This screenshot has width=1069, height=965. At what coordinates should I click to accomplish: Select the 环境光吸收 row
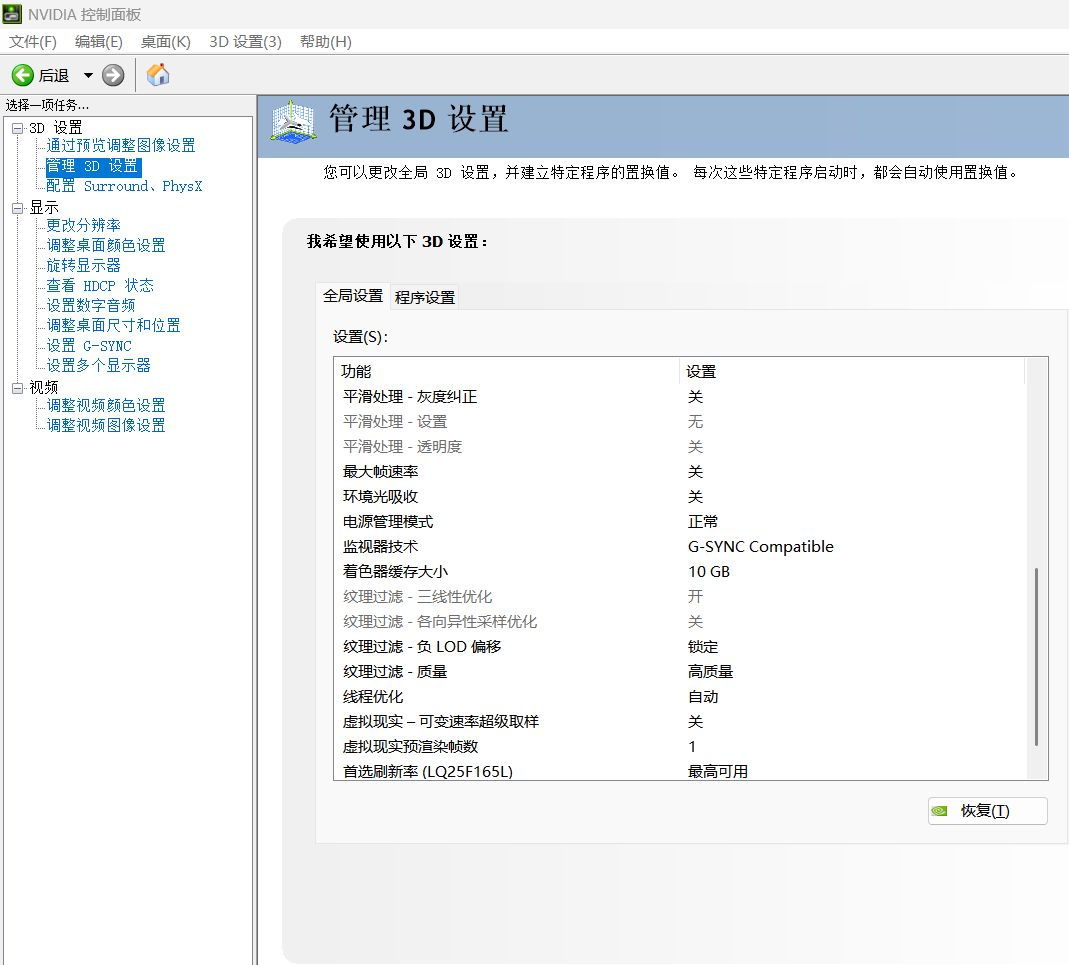(680, 497)
